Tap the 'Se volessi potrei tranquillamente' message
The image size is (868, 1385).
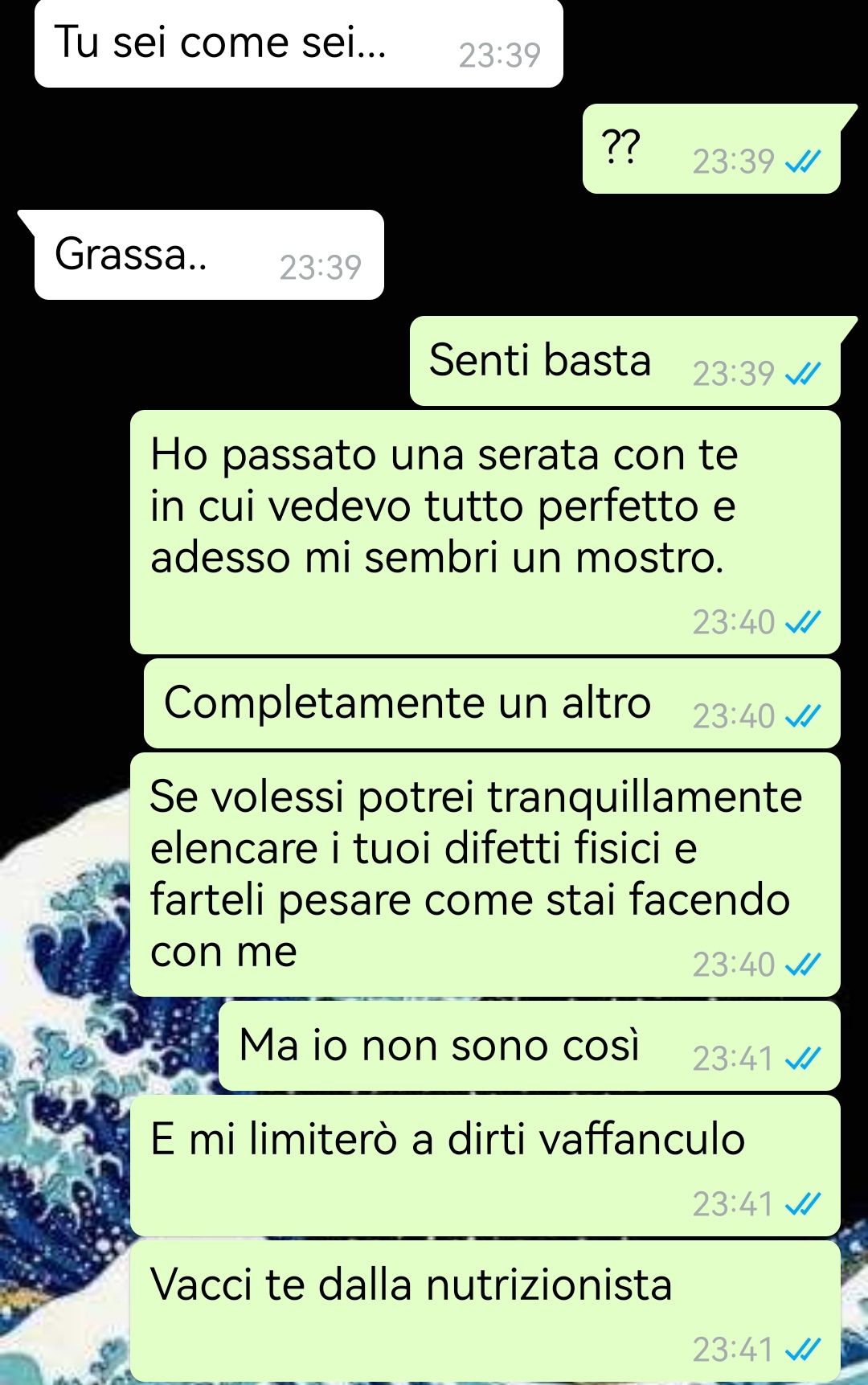click(485, 875)
